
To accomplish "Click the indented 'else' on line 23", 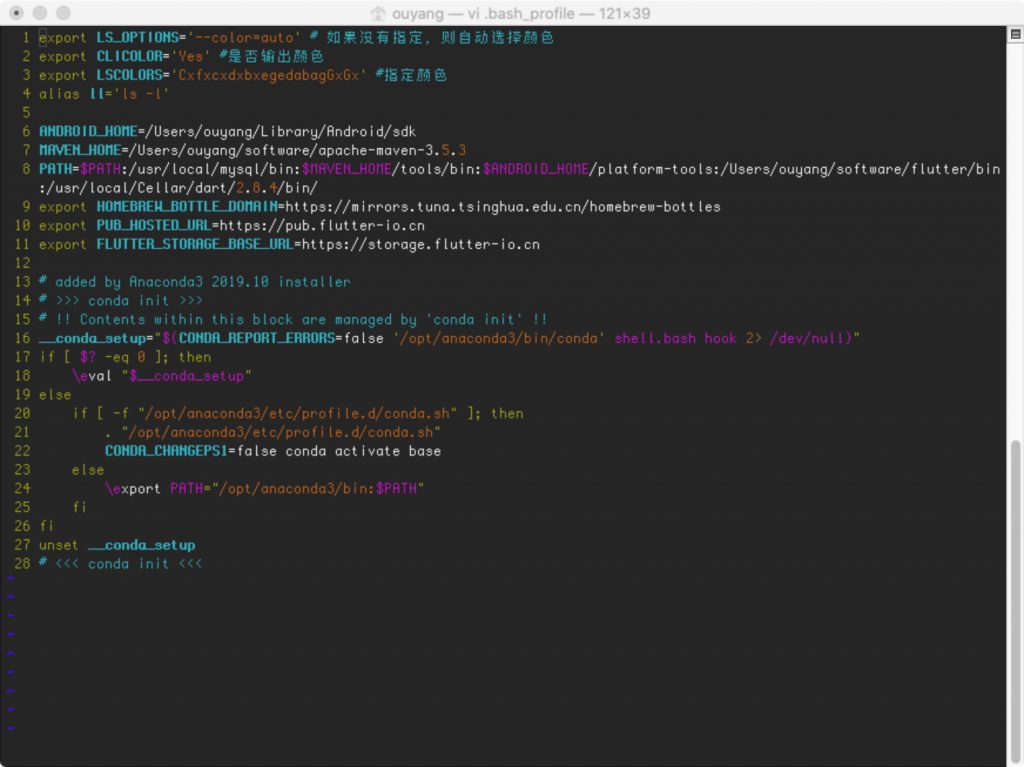I will pos(88,470).
